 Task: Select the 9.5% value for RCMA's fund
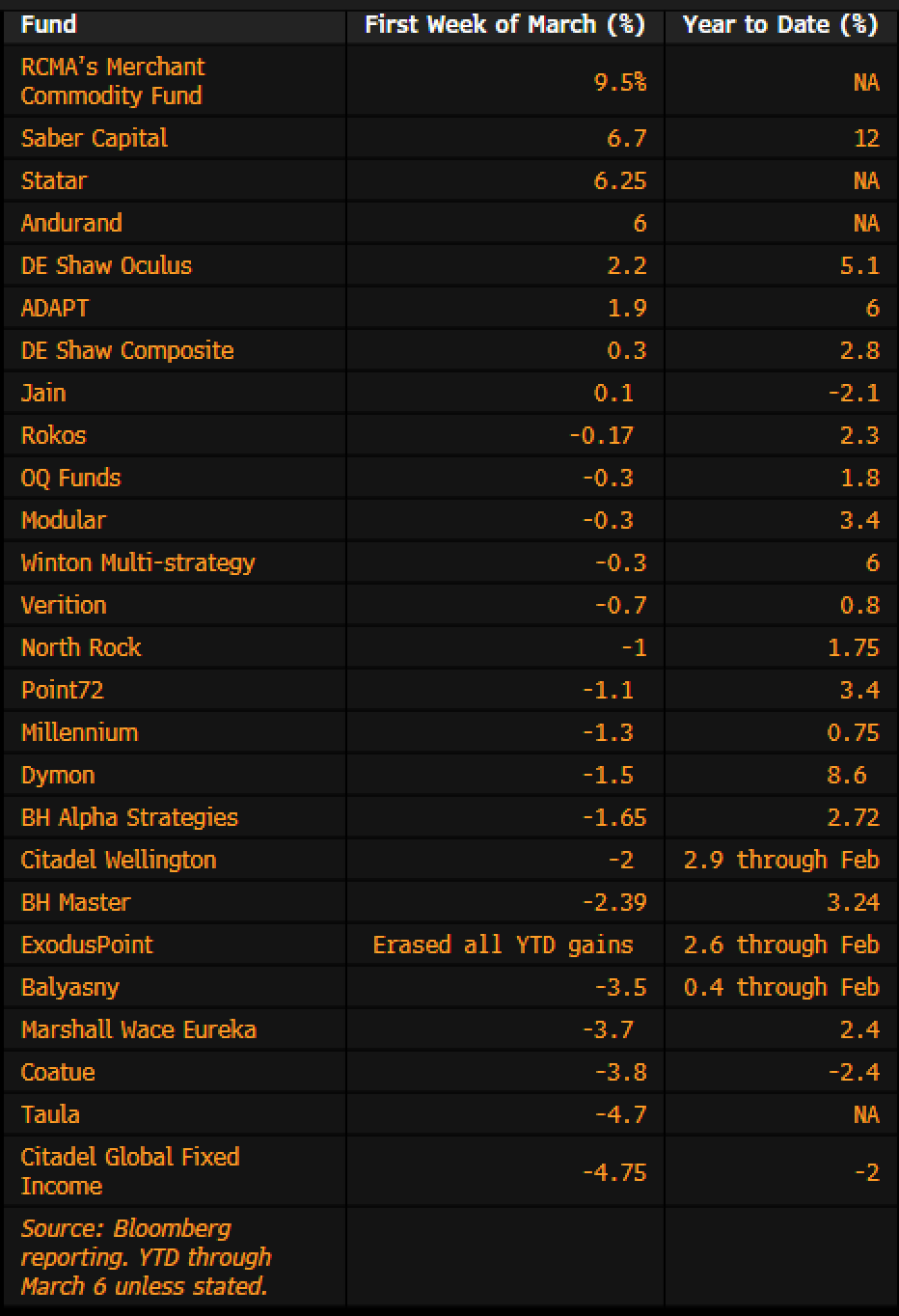(620, 82)
